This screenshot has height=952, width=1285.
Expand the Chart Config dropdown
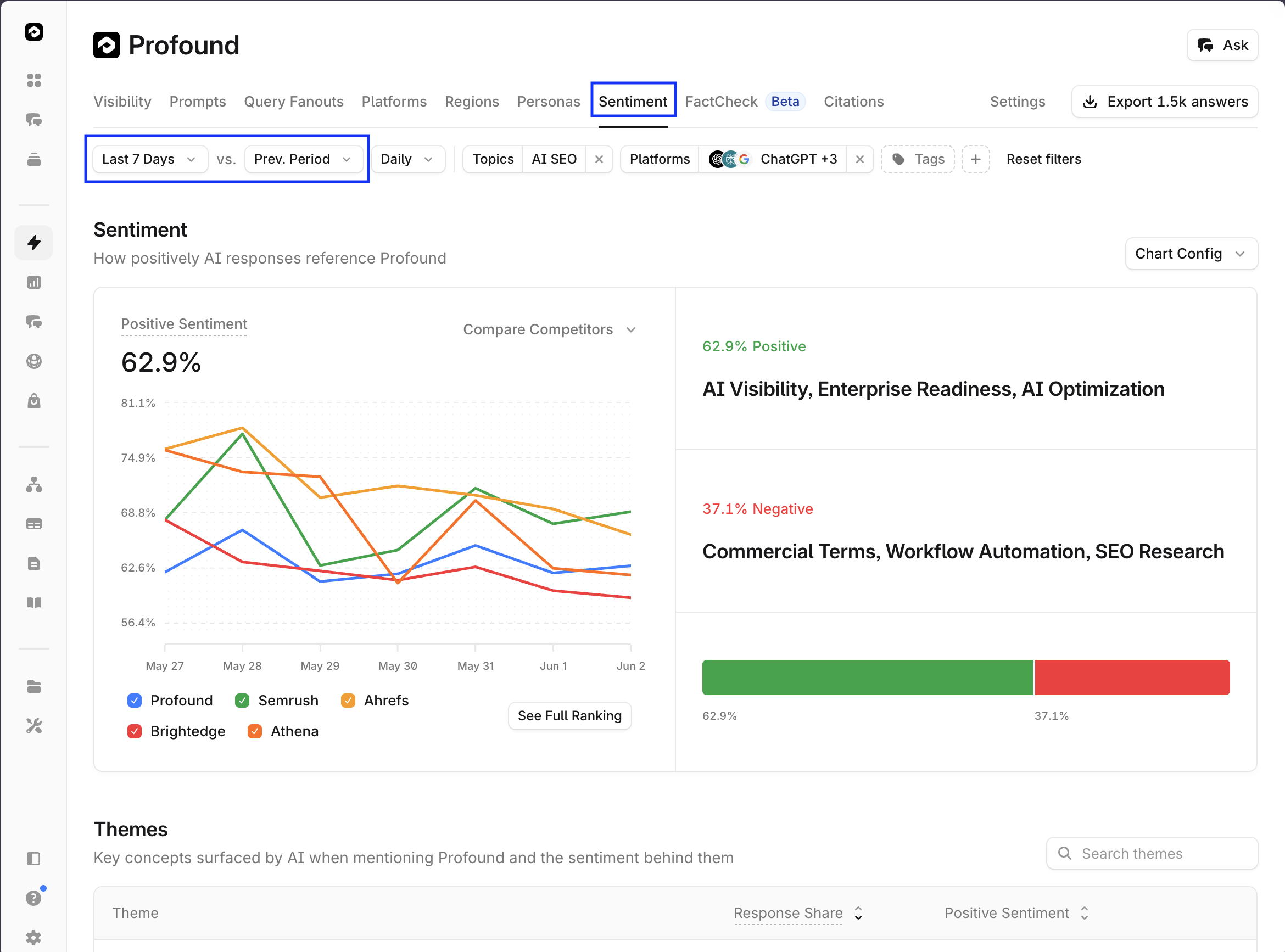1191,254
